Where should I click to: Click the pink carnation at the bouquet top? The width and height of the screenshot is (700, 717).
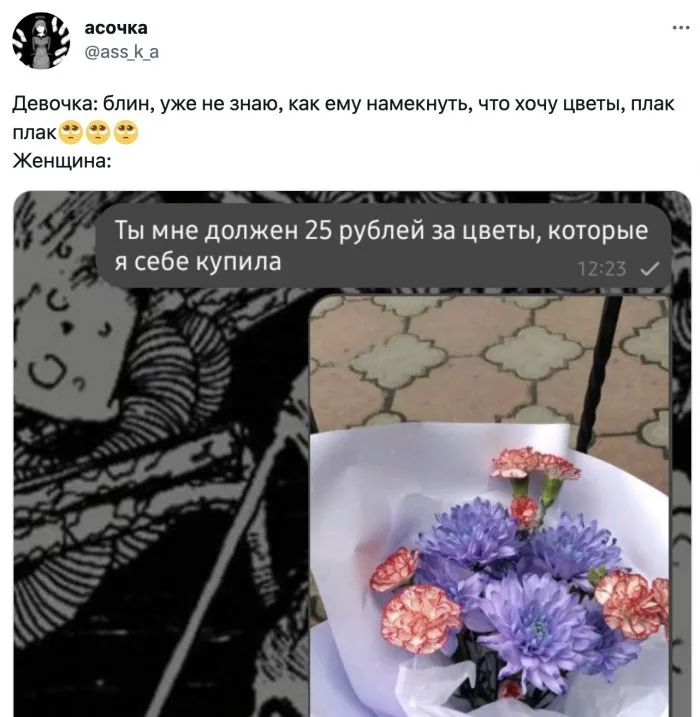click(535, 464)
